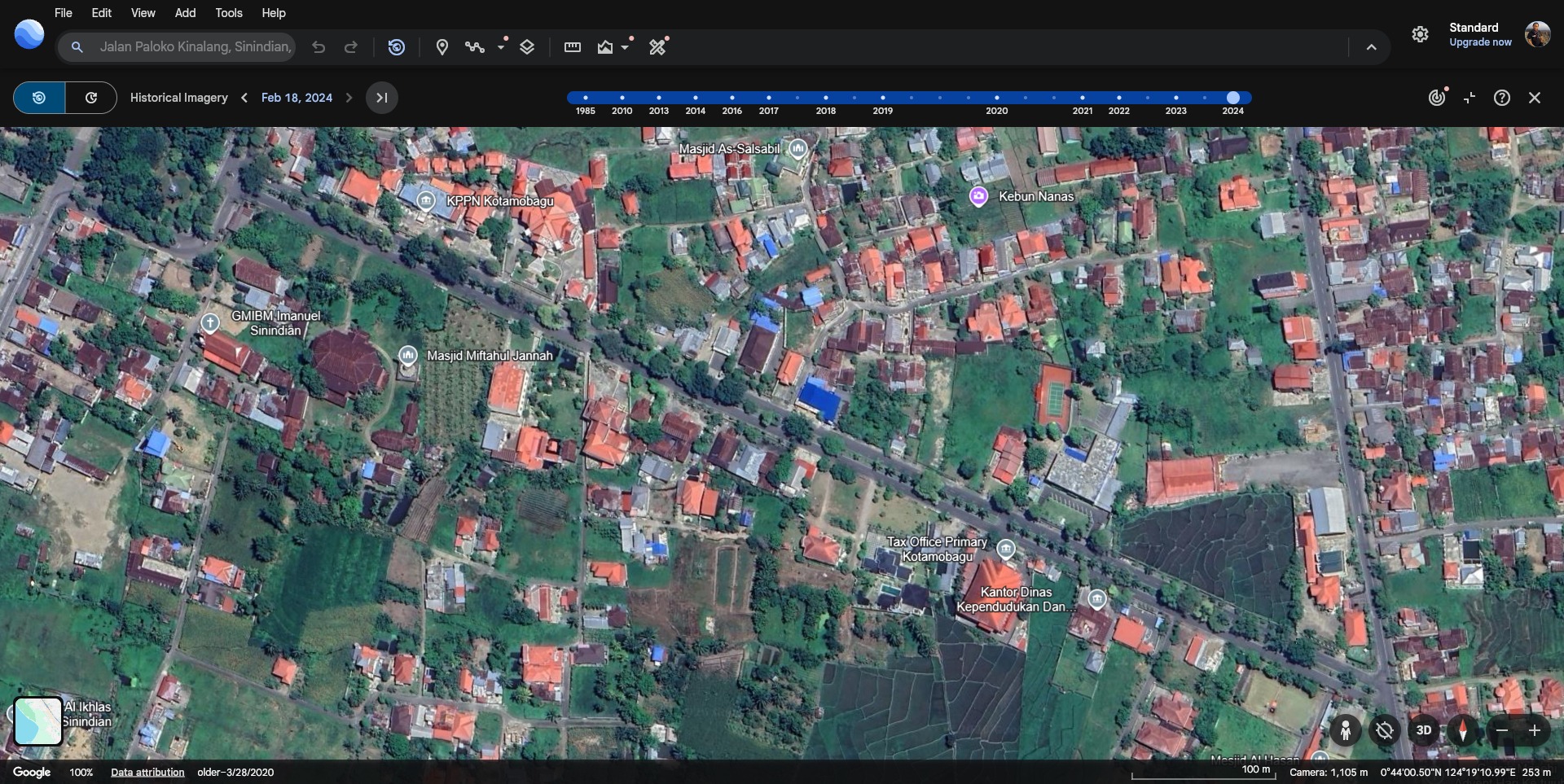1564x784 pixels.
Task: Open the map style thumbnail
Action: [38, 721]
